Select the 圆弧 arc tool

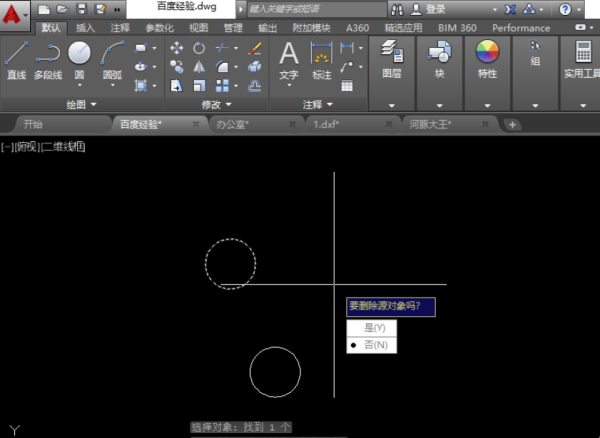pyautogui.click(x=112, y=60)
